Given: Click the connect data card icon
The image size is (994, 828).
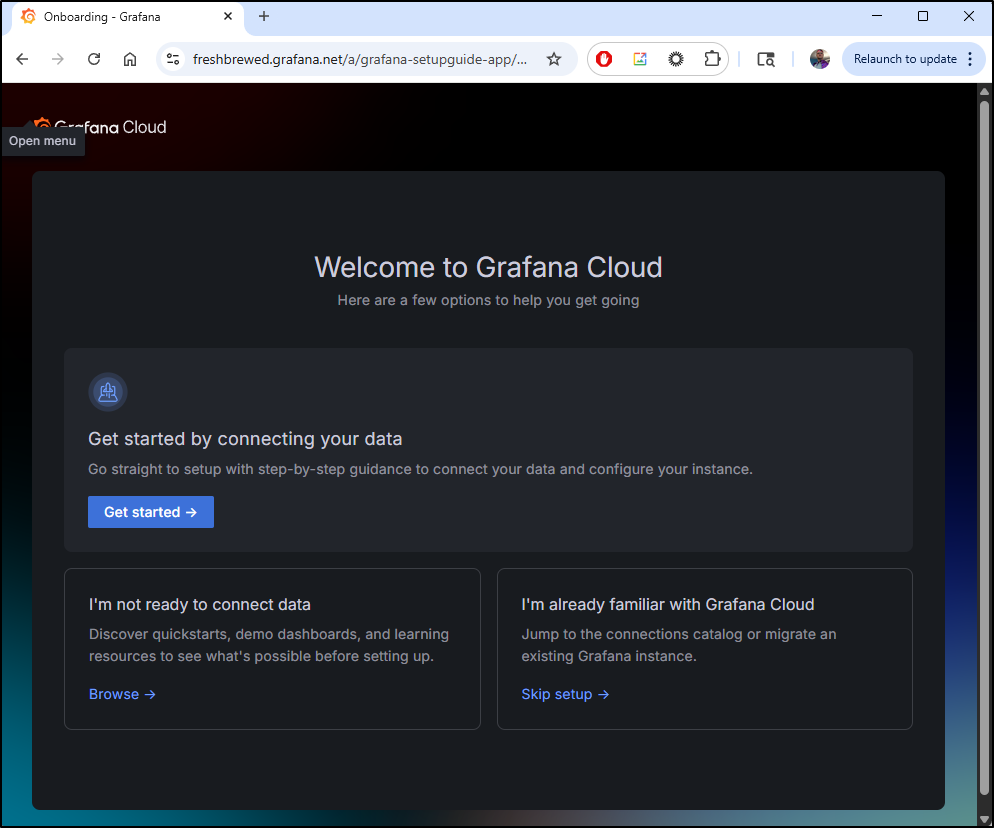Looking at the screenshot, I should click(108, 392).
